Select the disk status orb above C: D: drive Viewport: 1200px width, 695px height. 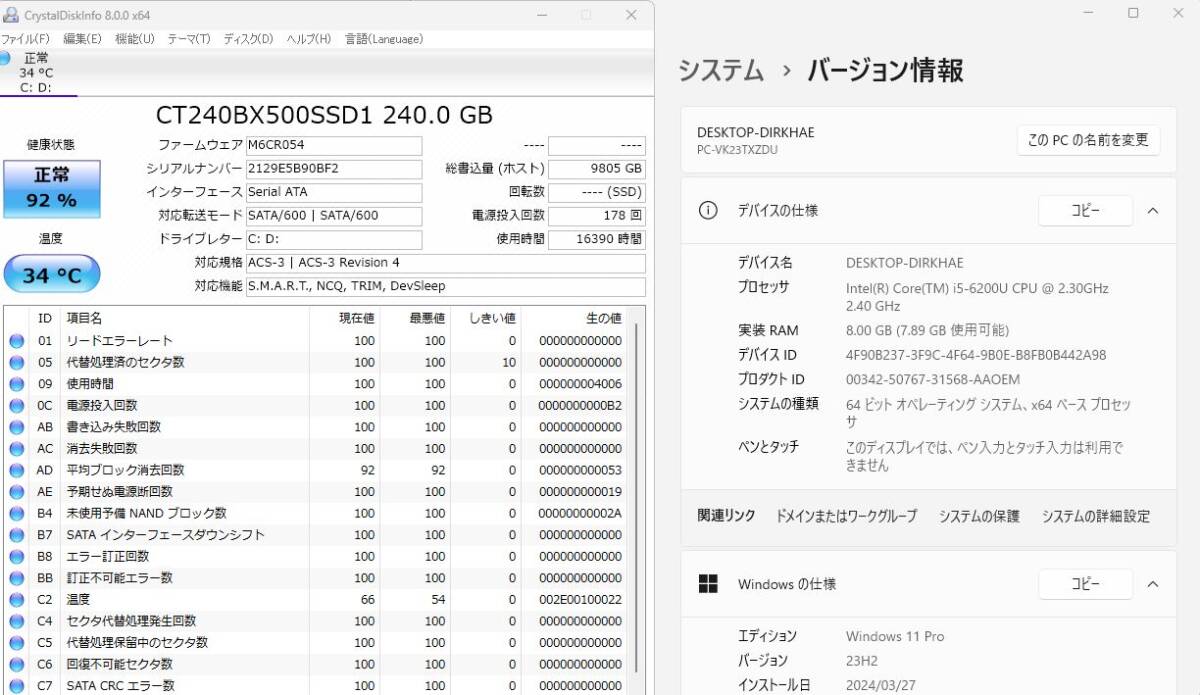(5, 59)
